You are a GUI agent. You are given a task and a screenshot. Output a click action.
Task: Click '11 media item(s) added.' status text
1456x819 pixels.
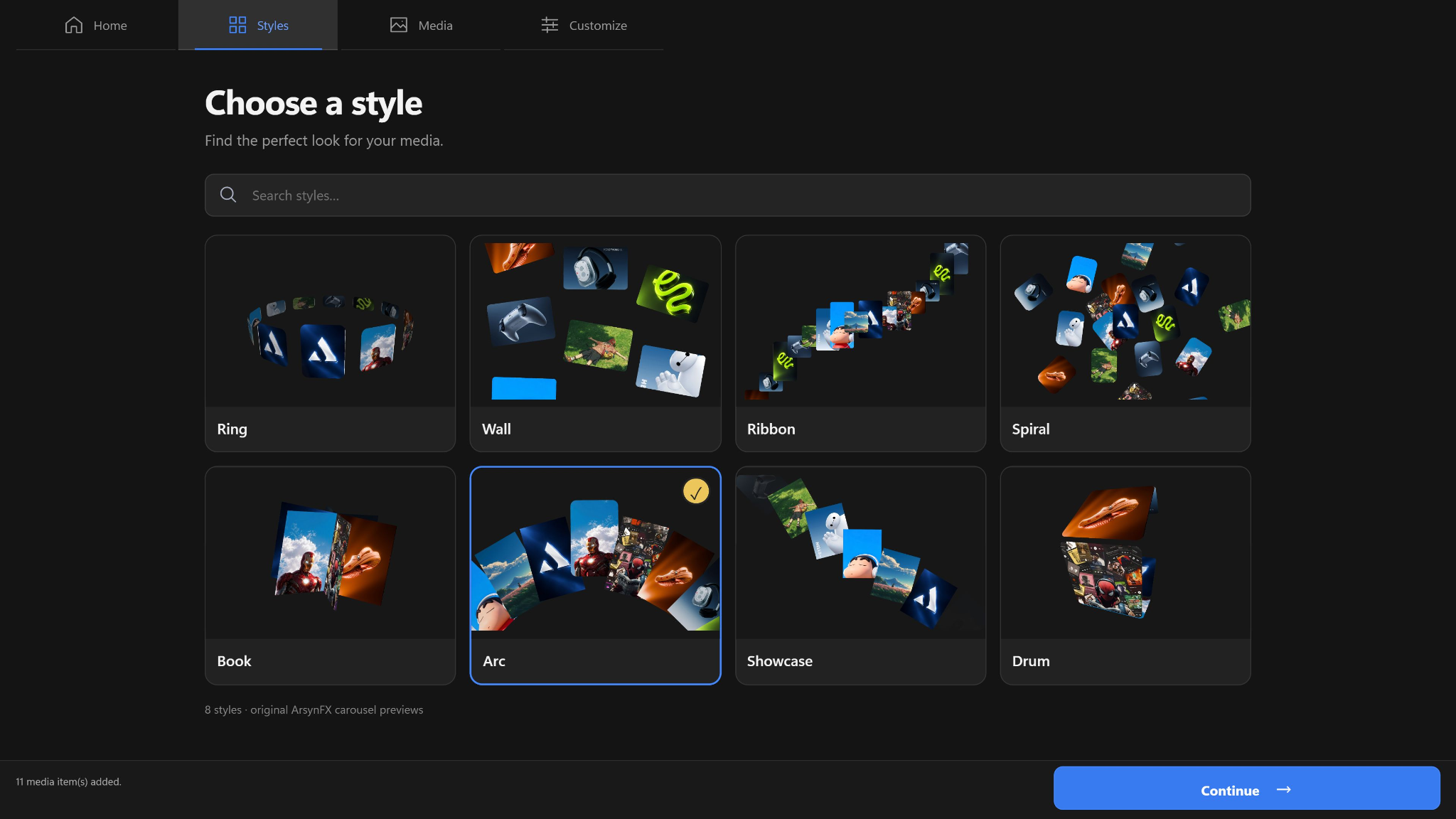[x=68, y=781]
